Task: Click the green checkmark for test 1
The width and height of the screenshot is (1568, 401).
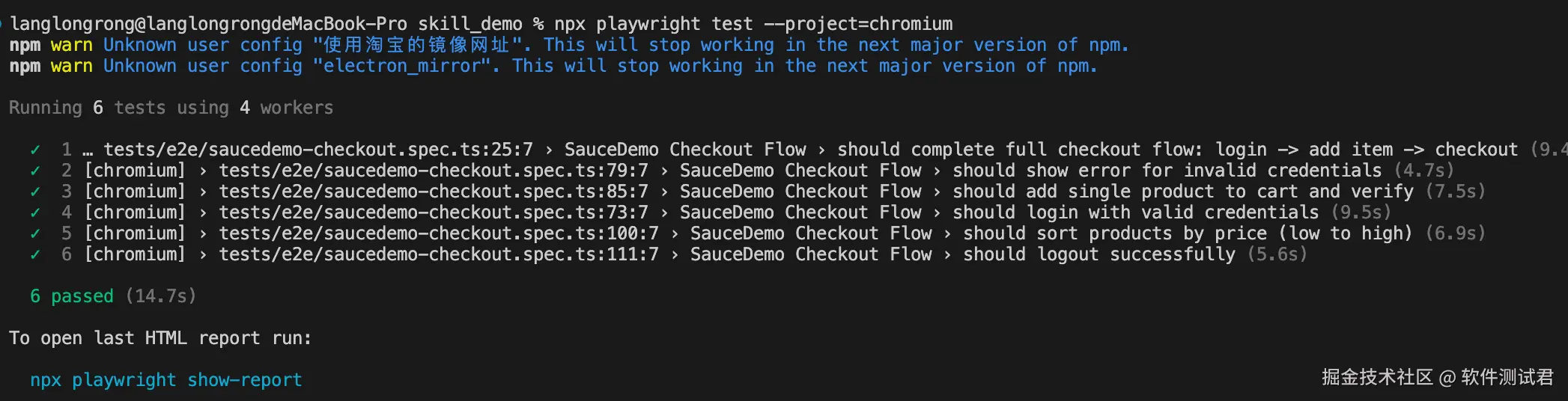Action: pos(35,150)
